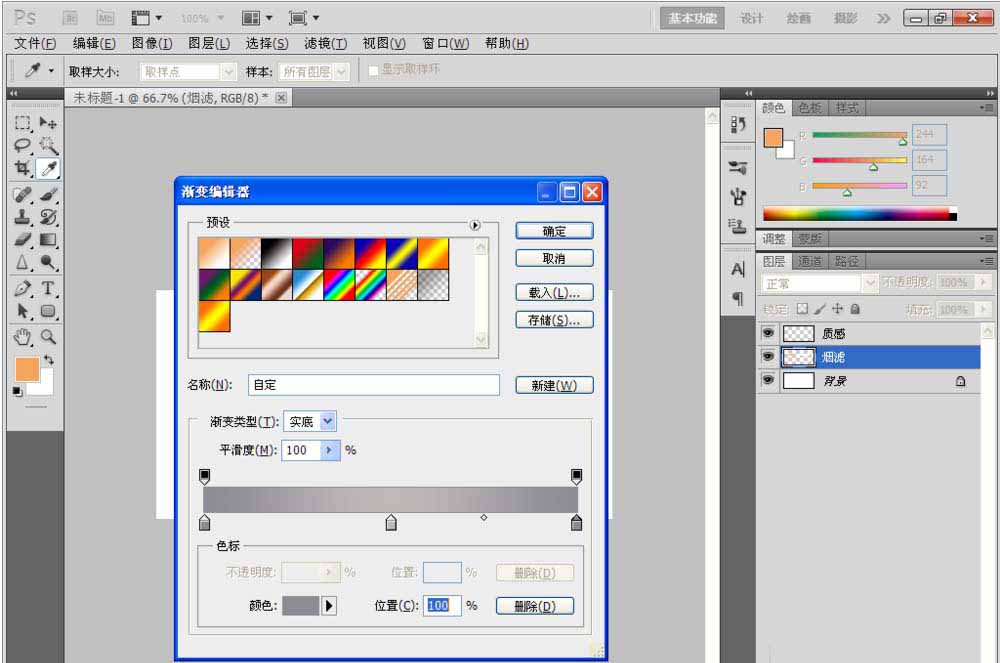Select the Spot Healing Brush tool
Image resolution: width=1000 pixels, height=663 pixels.
(22, 194)
